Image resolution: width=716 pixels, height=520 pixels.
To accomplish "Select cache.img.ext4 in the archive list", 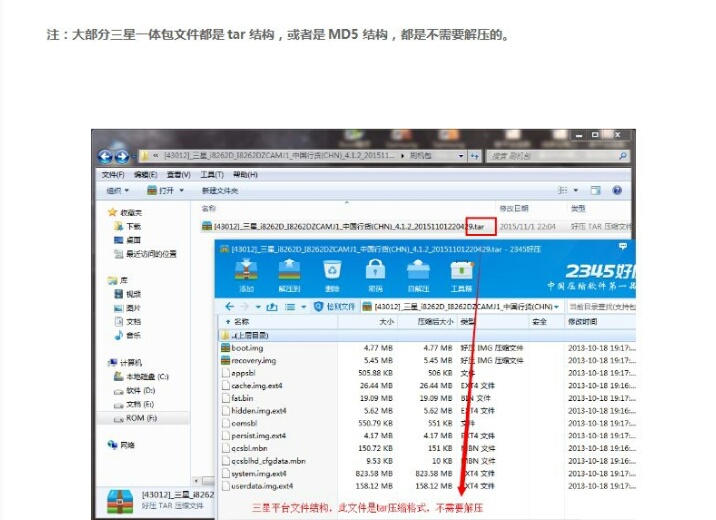I will [252, 386].
